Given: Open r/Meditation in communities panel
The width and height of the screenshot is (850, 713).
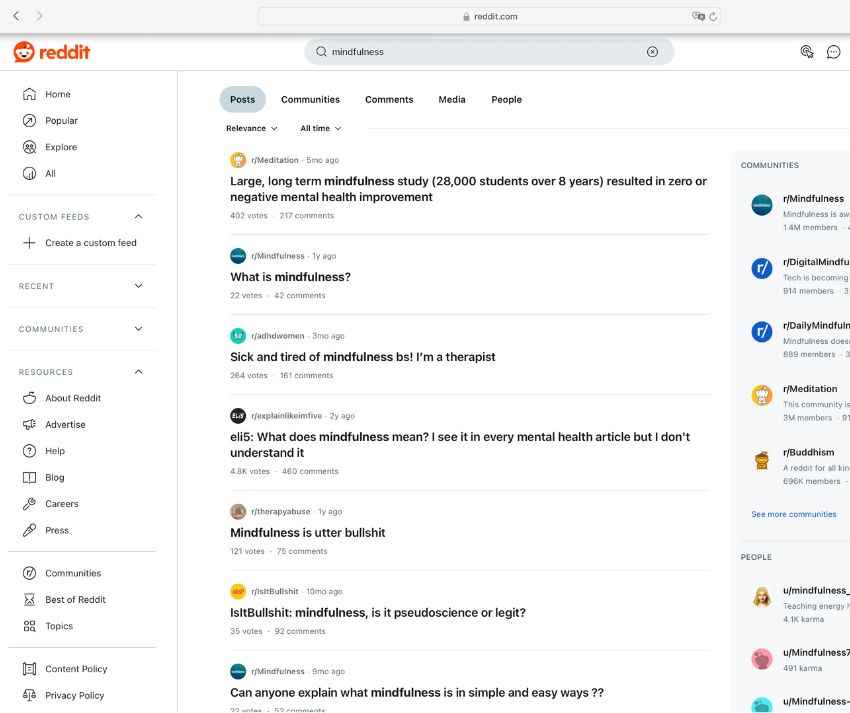Looking at the screenshot, I should [x=810, y=389].
